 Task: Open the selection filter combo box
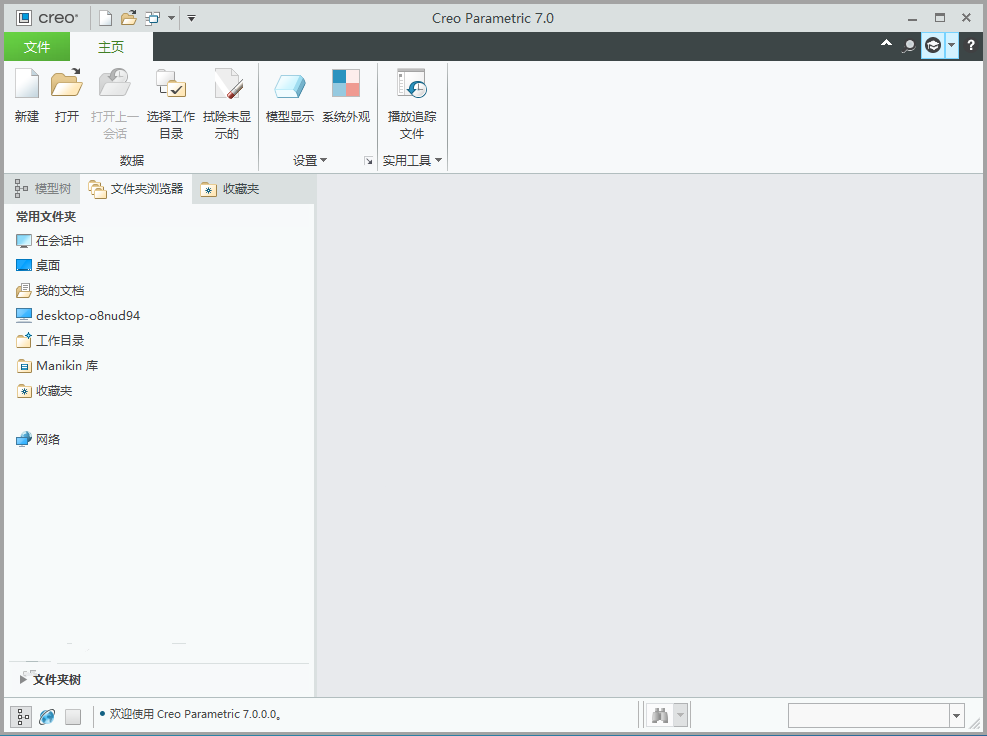(x=876, y=716)
